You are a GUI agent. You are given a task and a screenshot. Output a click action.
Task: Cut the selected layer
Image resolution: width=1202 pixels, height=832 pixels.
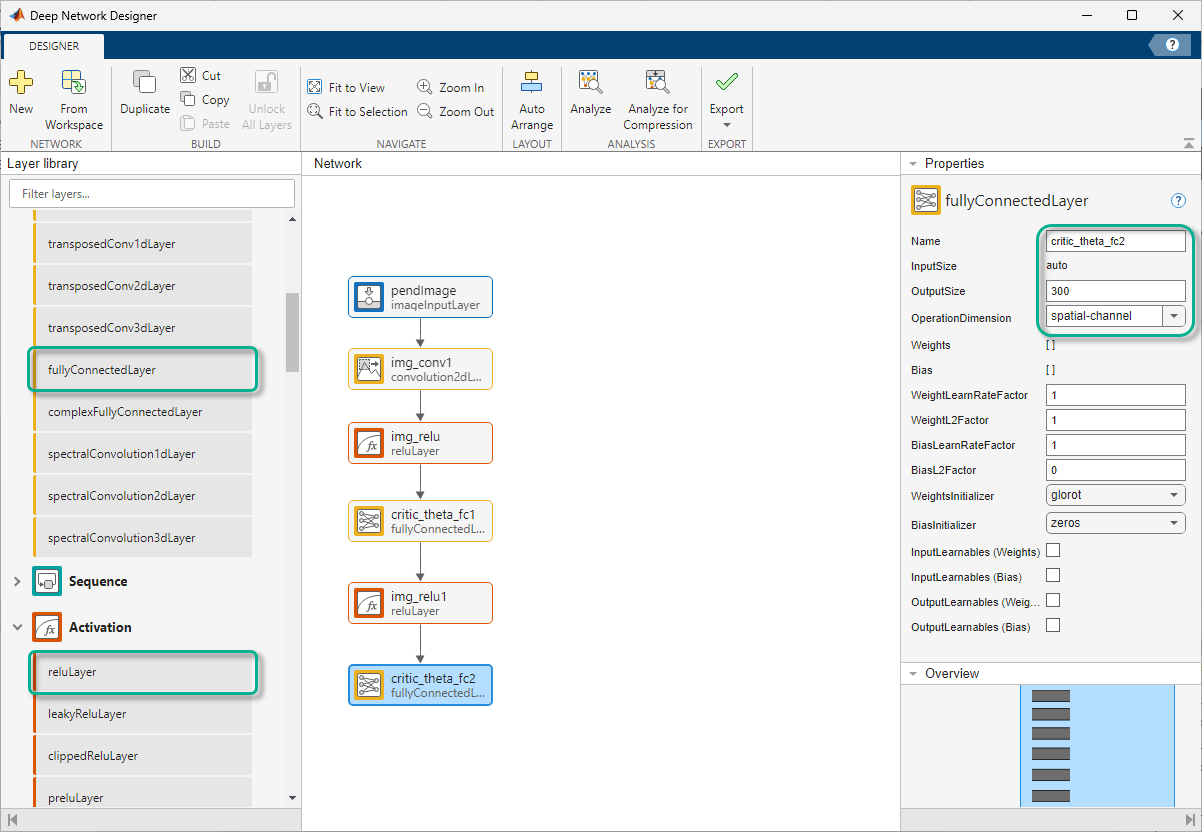pyautogui.click(x=201, y=75)
